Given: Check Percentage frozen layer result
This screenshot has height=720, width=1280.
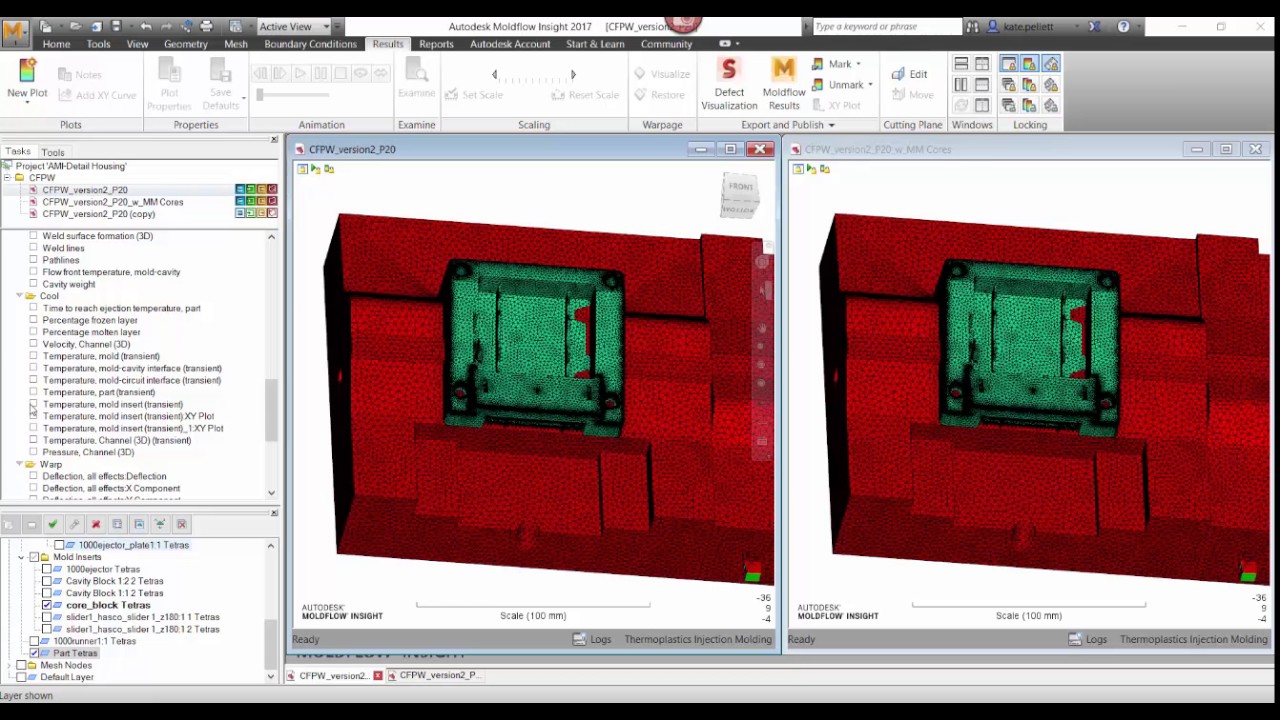Looking at the screenshot, I should coord(33,320).
